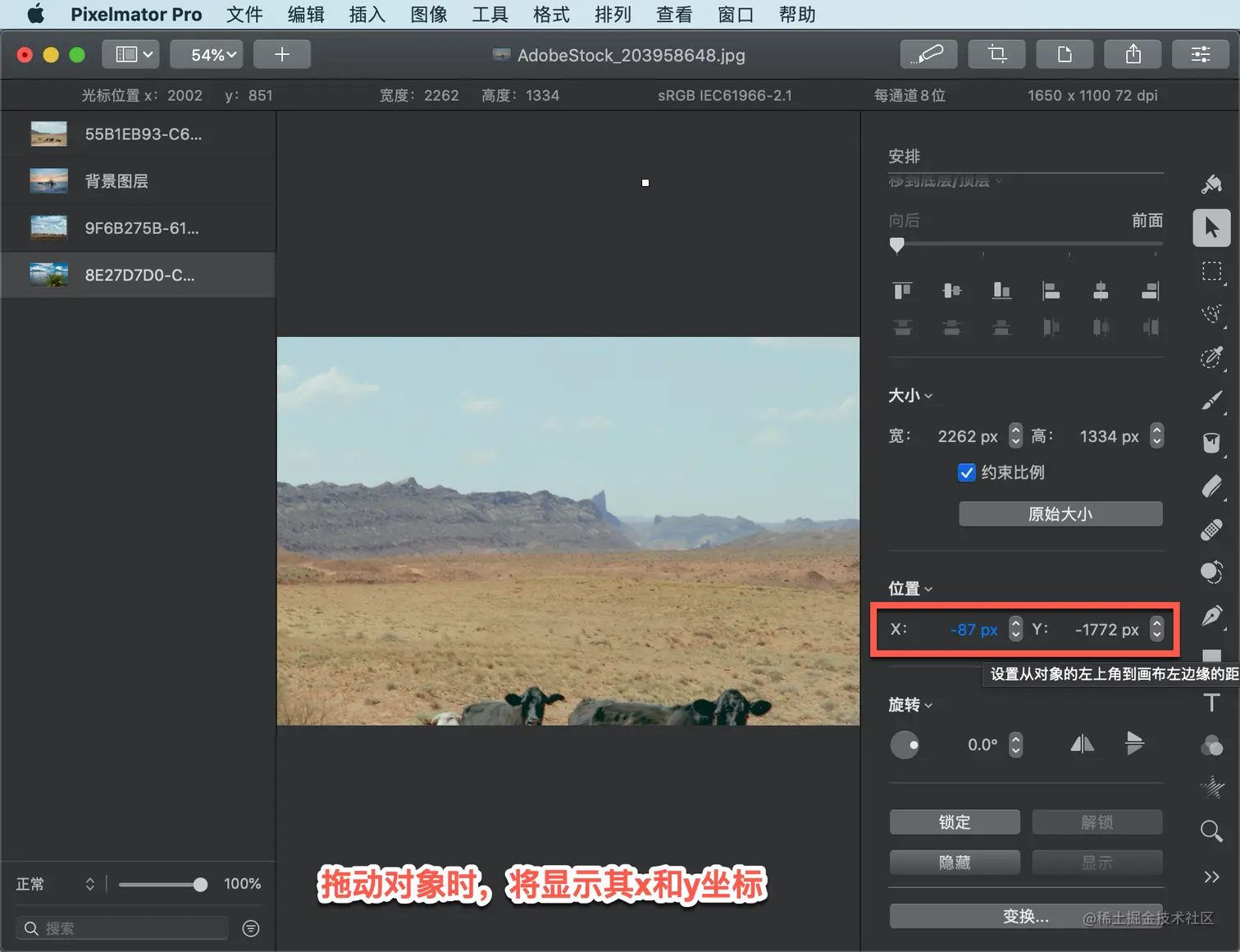This screenshot has height=952, width=1240.
Task: Select the Color Selection eyedropper tool
Action: coord(1211,358)
